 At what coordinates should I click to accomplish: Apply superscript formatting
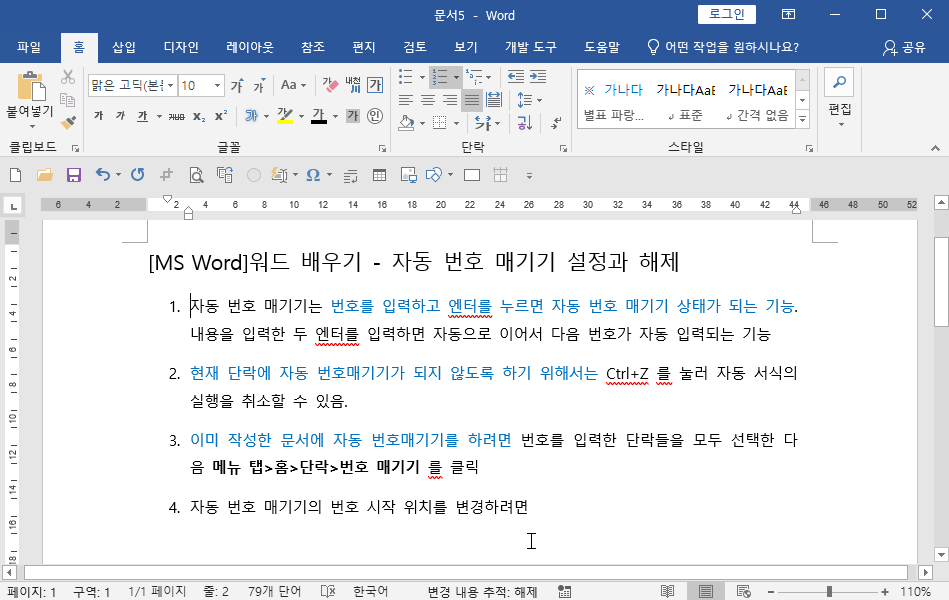[221, 116]
